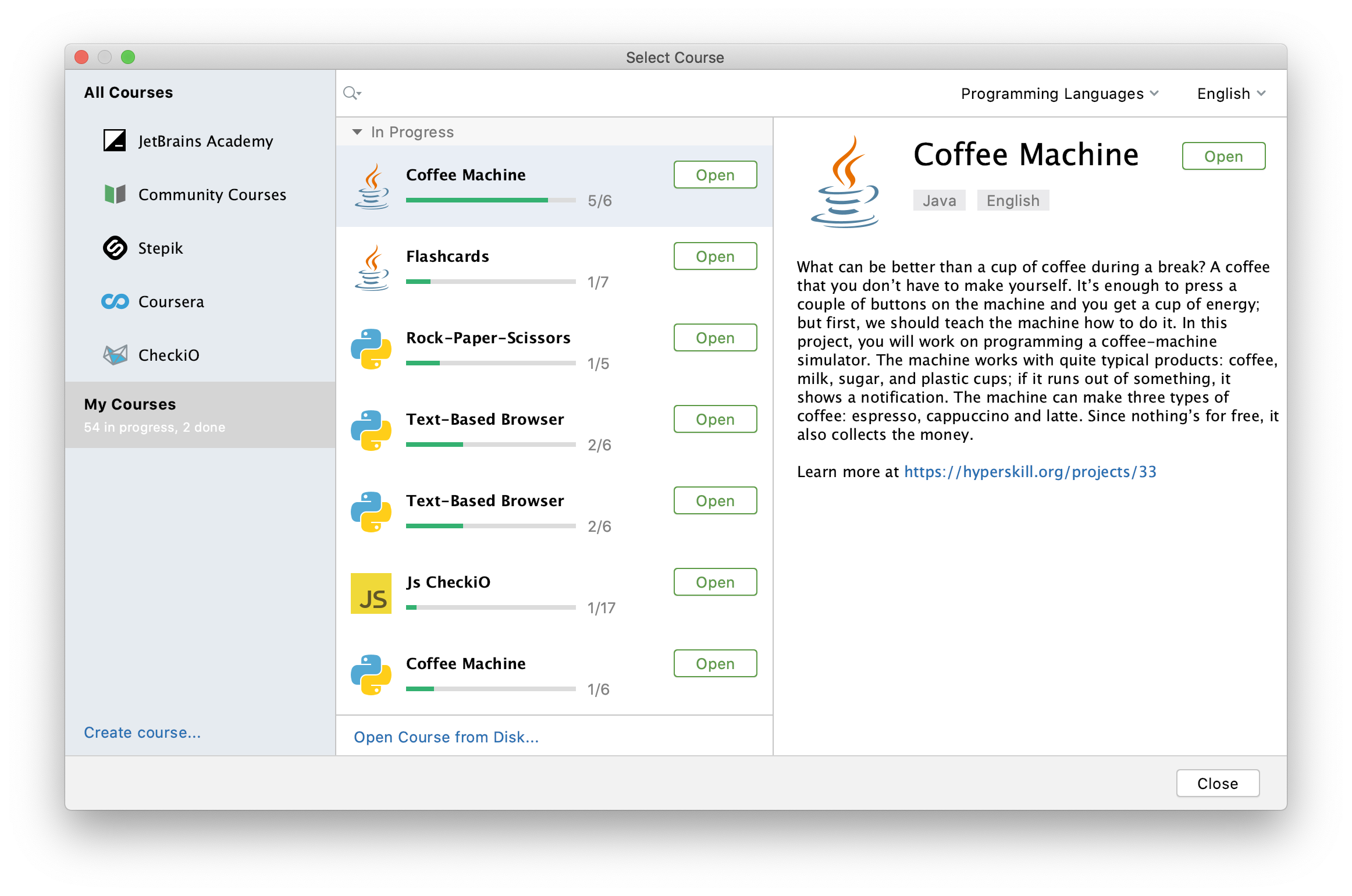Select CheckiO in the sidebar
The image size is (1352, 896).
point(200,355)
